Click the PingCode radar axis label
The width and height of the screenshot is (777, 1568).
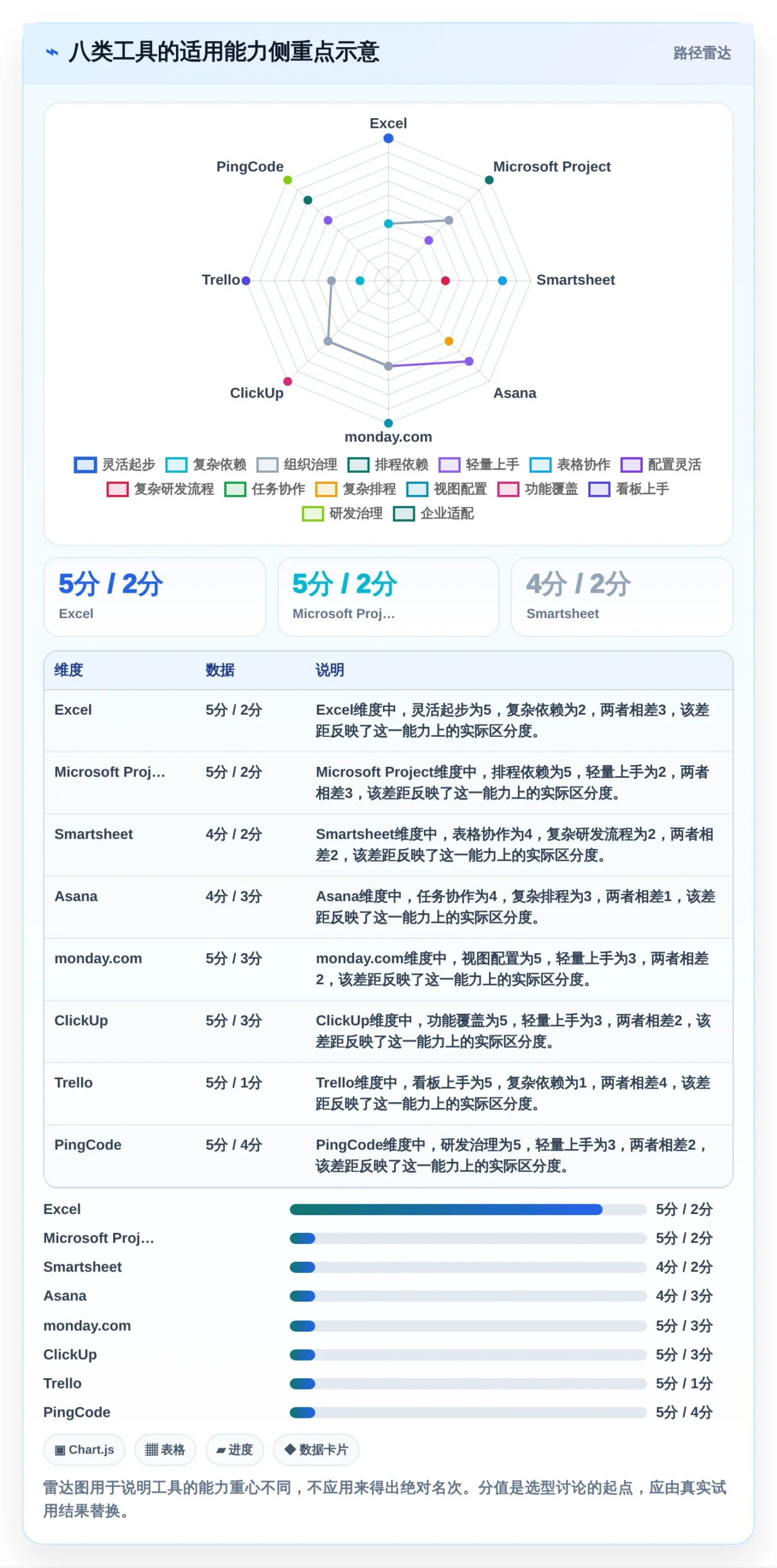(x=250, y=167)
